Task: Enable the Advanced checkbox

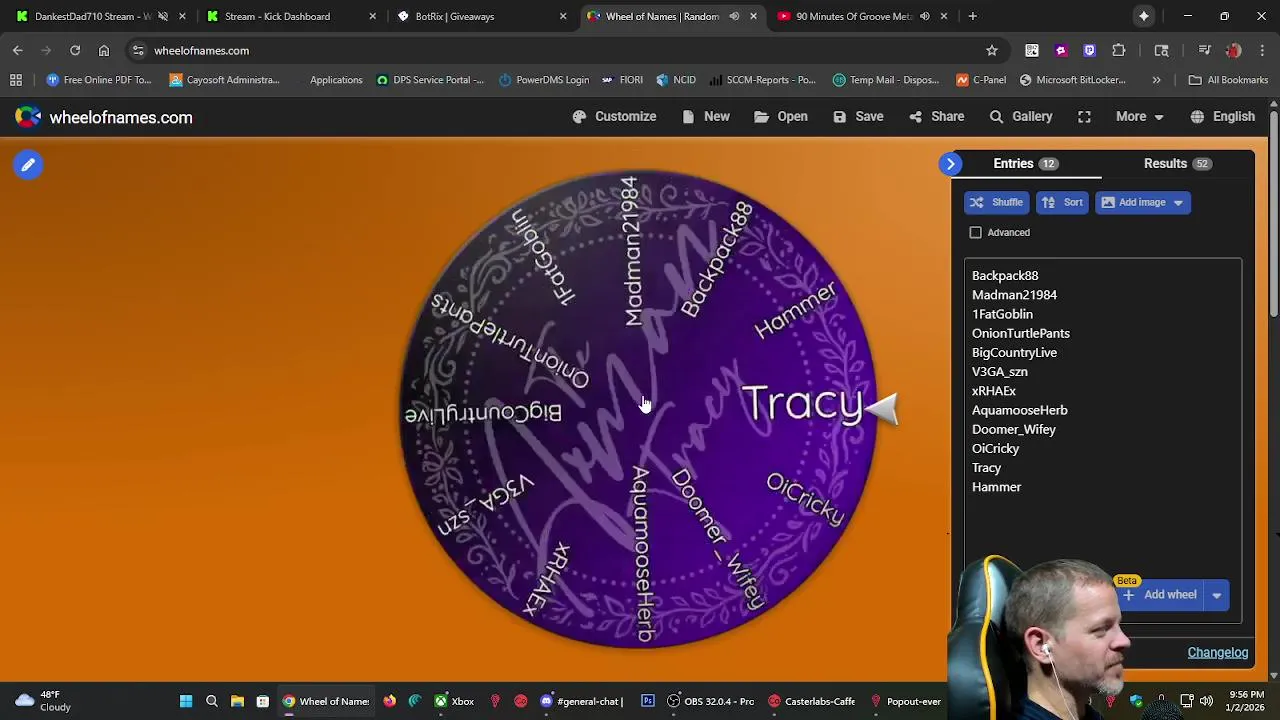Action: coord(976,233)
